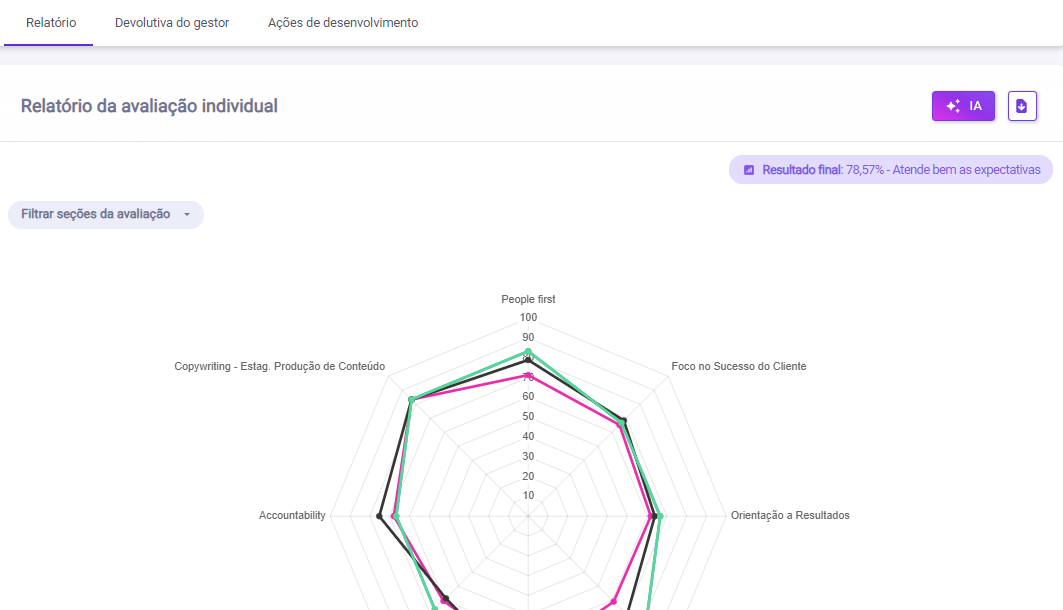This screenshot has width=1063, height=610.
Task: Click the Relatório da avaliação individual heading
Action: (x=149, y=106)
